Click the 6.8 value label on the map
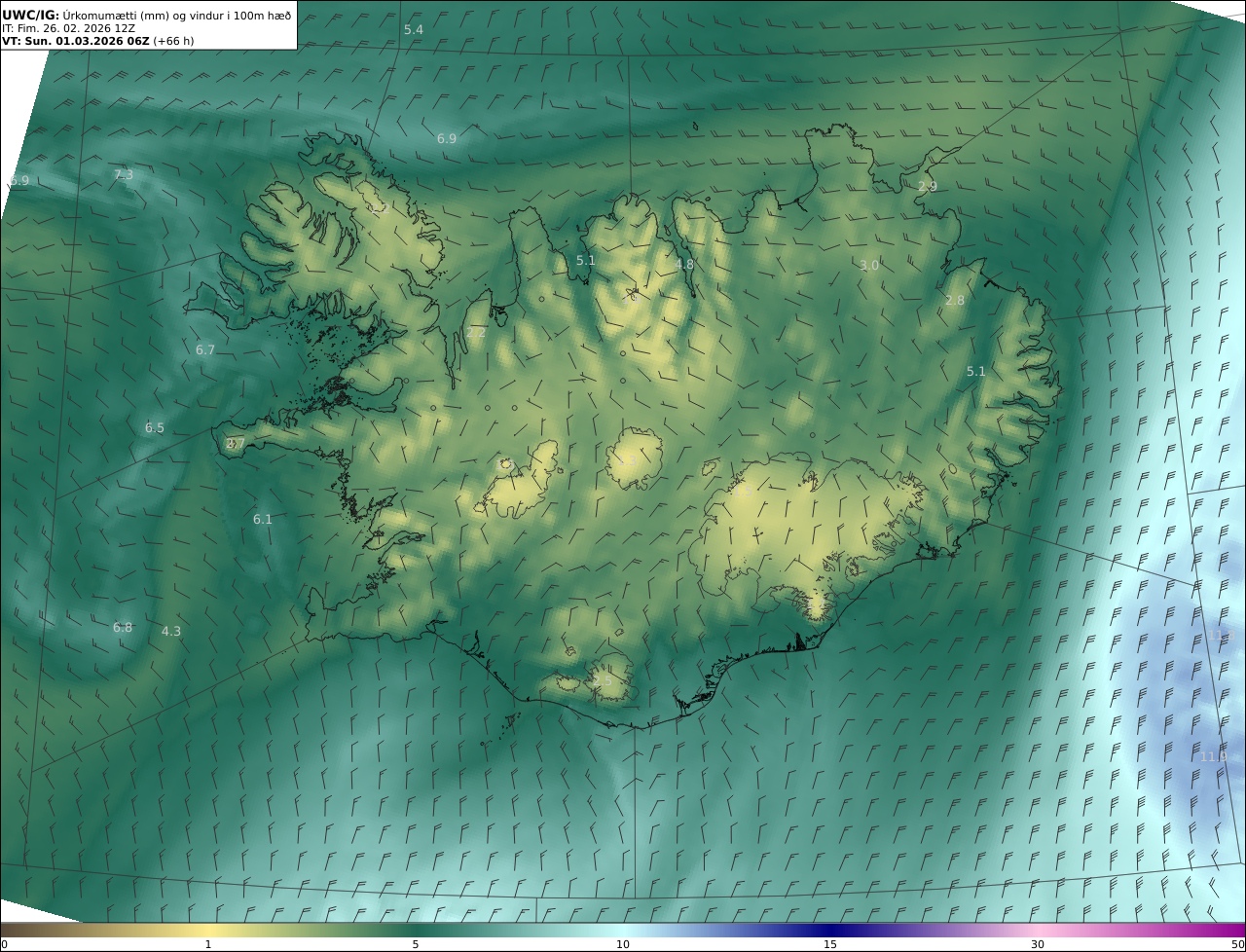The image size is (1246, 952). point(123,628)
